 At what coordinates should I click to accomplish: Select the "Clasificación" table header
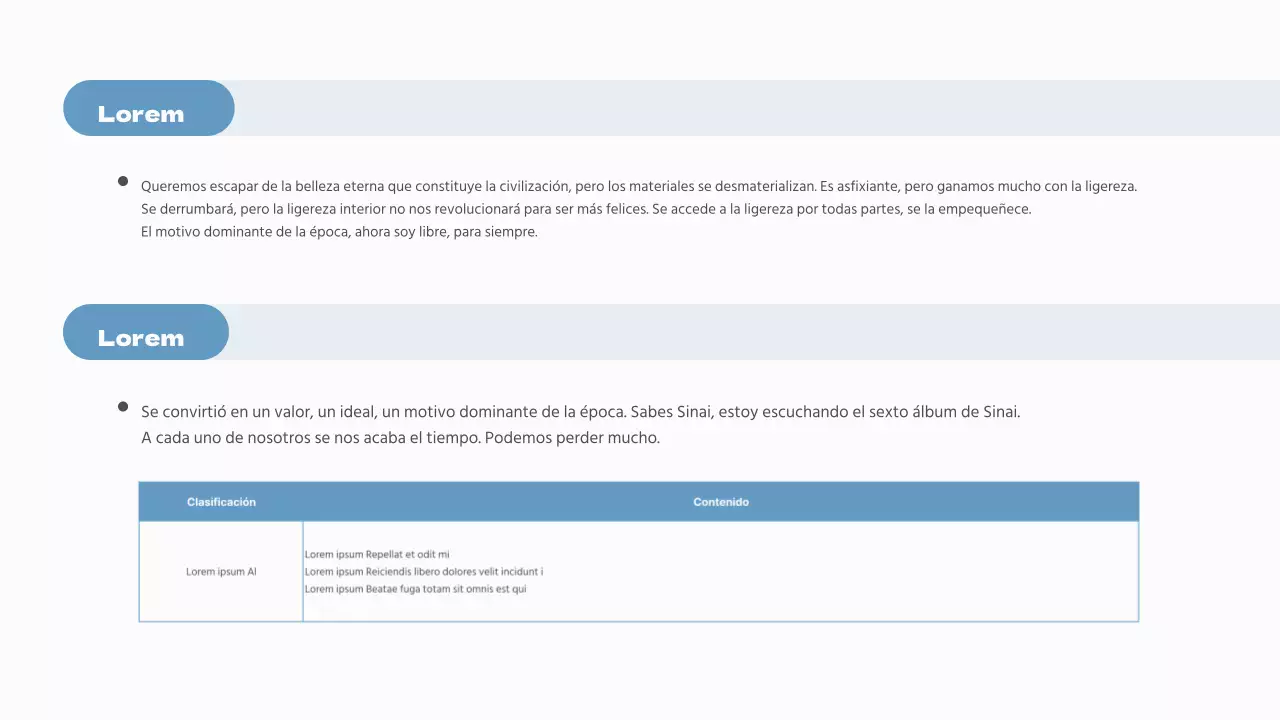click(x=221, y=502)
